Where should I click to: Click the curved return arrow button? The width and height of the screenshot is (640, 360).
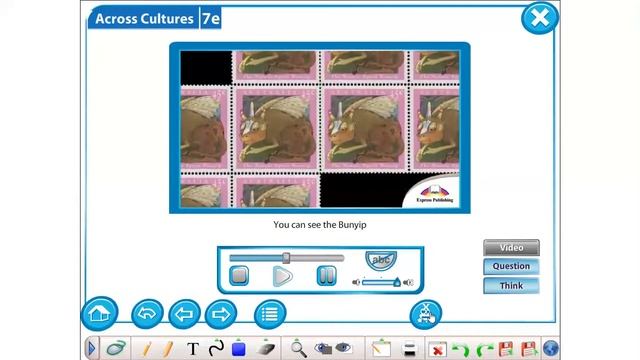coord(147,314)
